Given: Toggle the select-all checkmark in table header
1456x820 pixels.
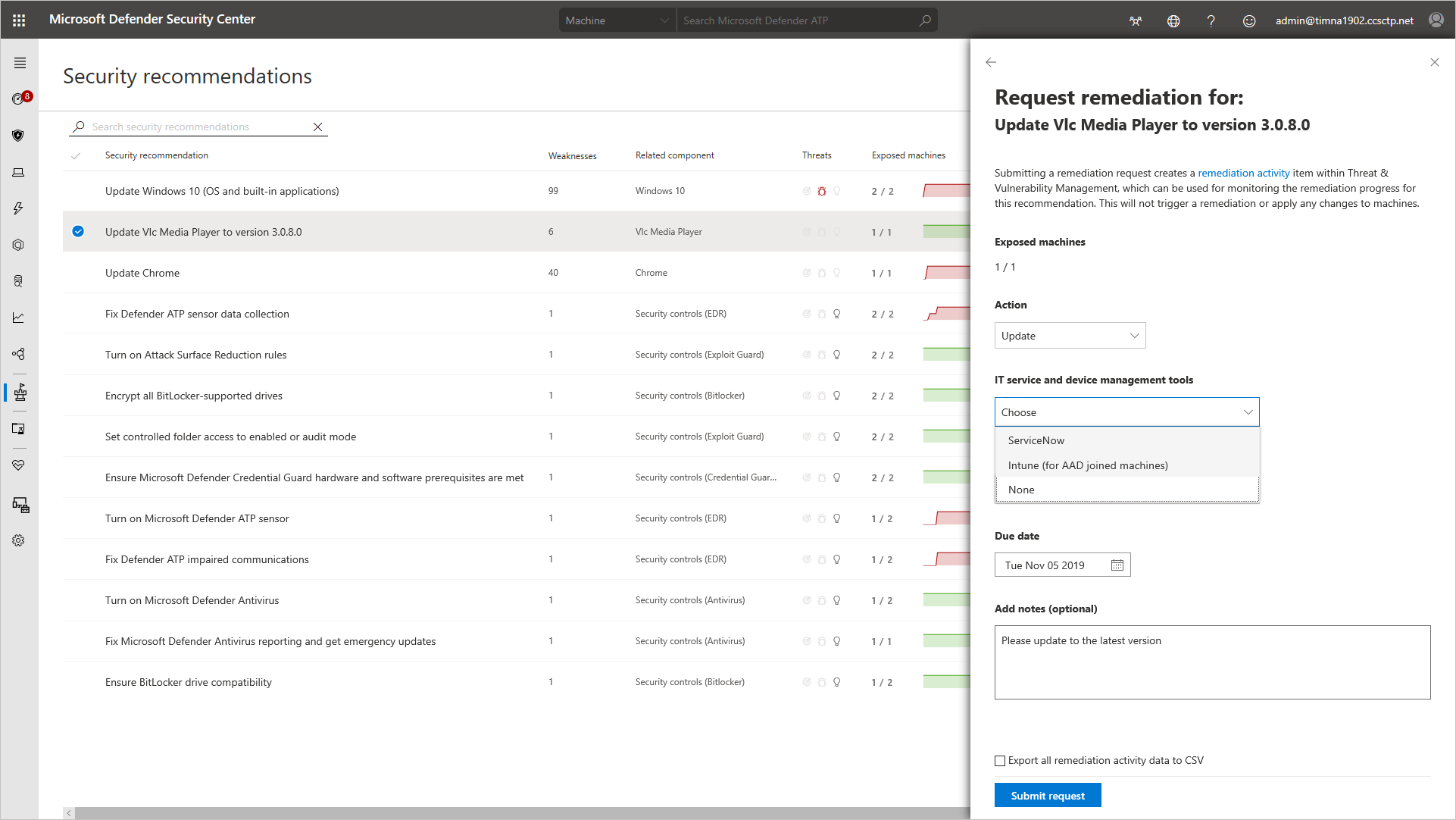Looking at the screenshot, I should (x=76, y=156).
